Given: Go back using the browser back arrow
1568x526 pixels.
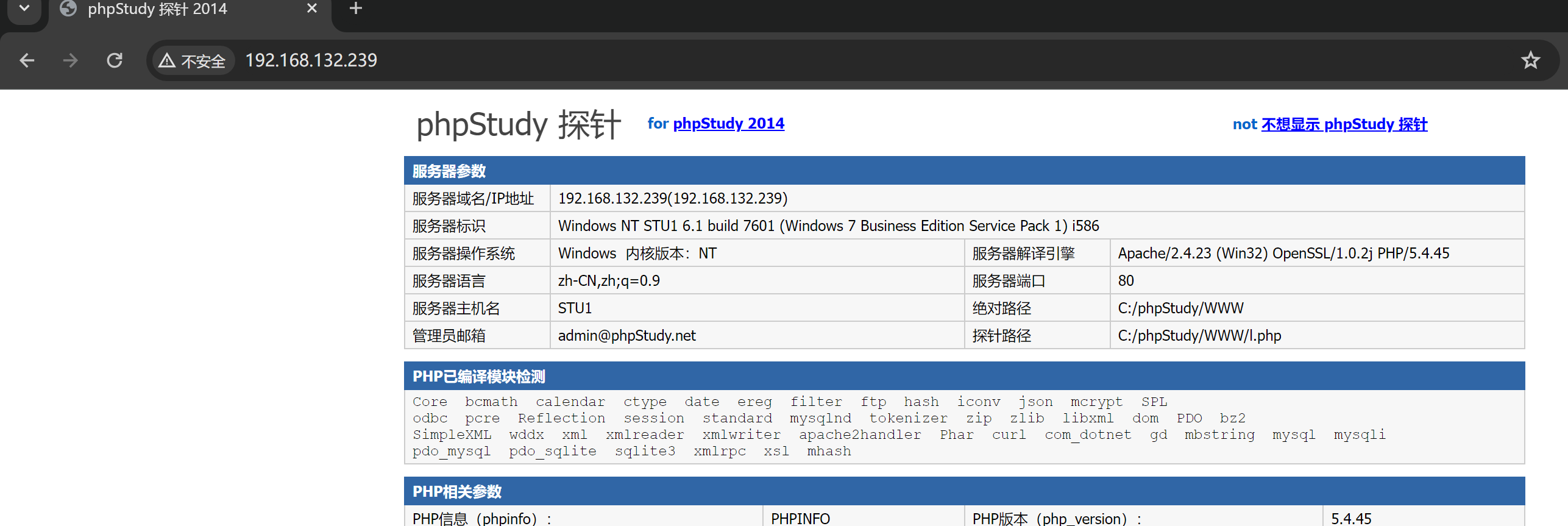Looking at the screenshot, I should coord(27,60).
